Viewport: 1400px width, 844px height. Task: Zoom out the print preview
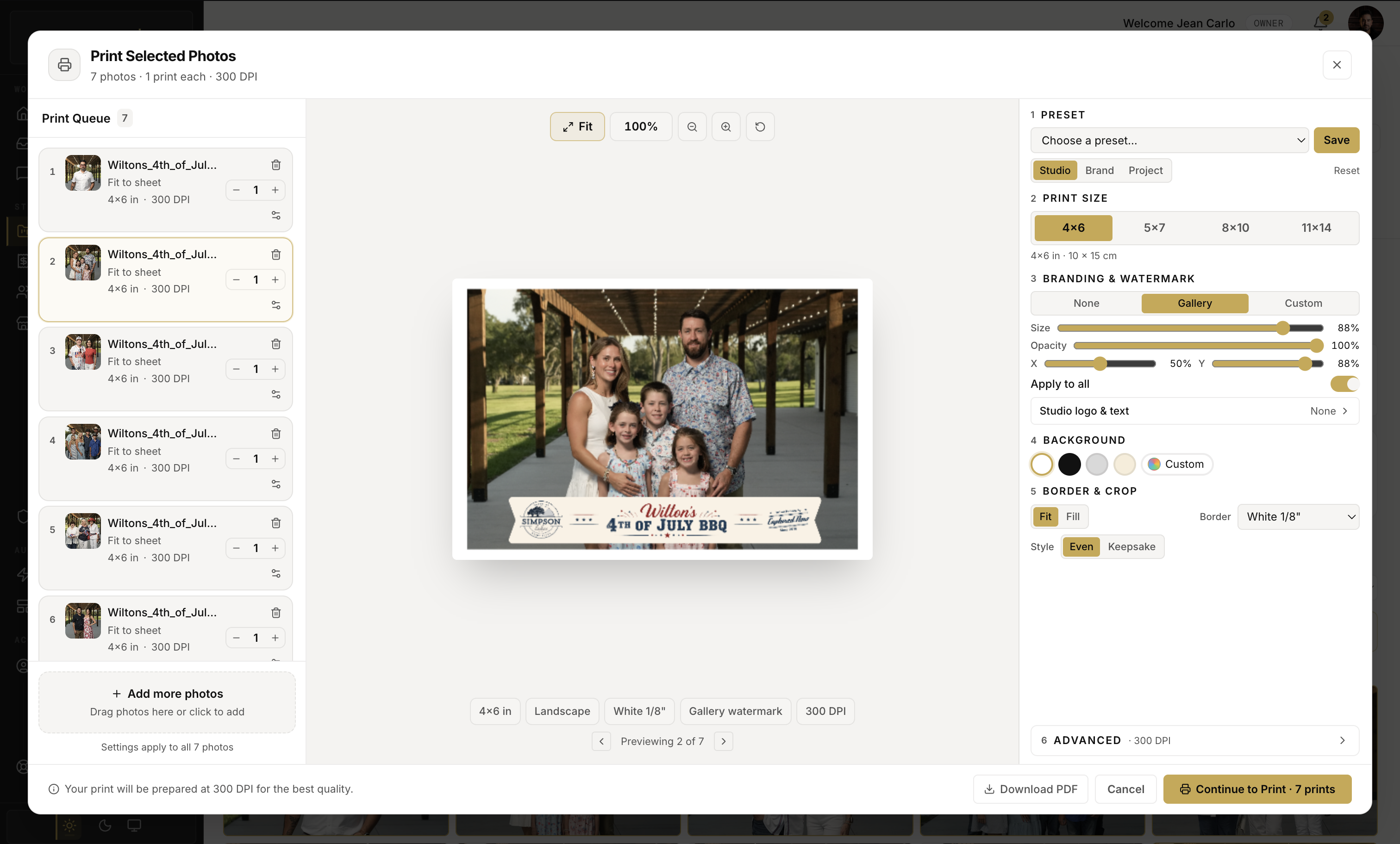[692, 127]
